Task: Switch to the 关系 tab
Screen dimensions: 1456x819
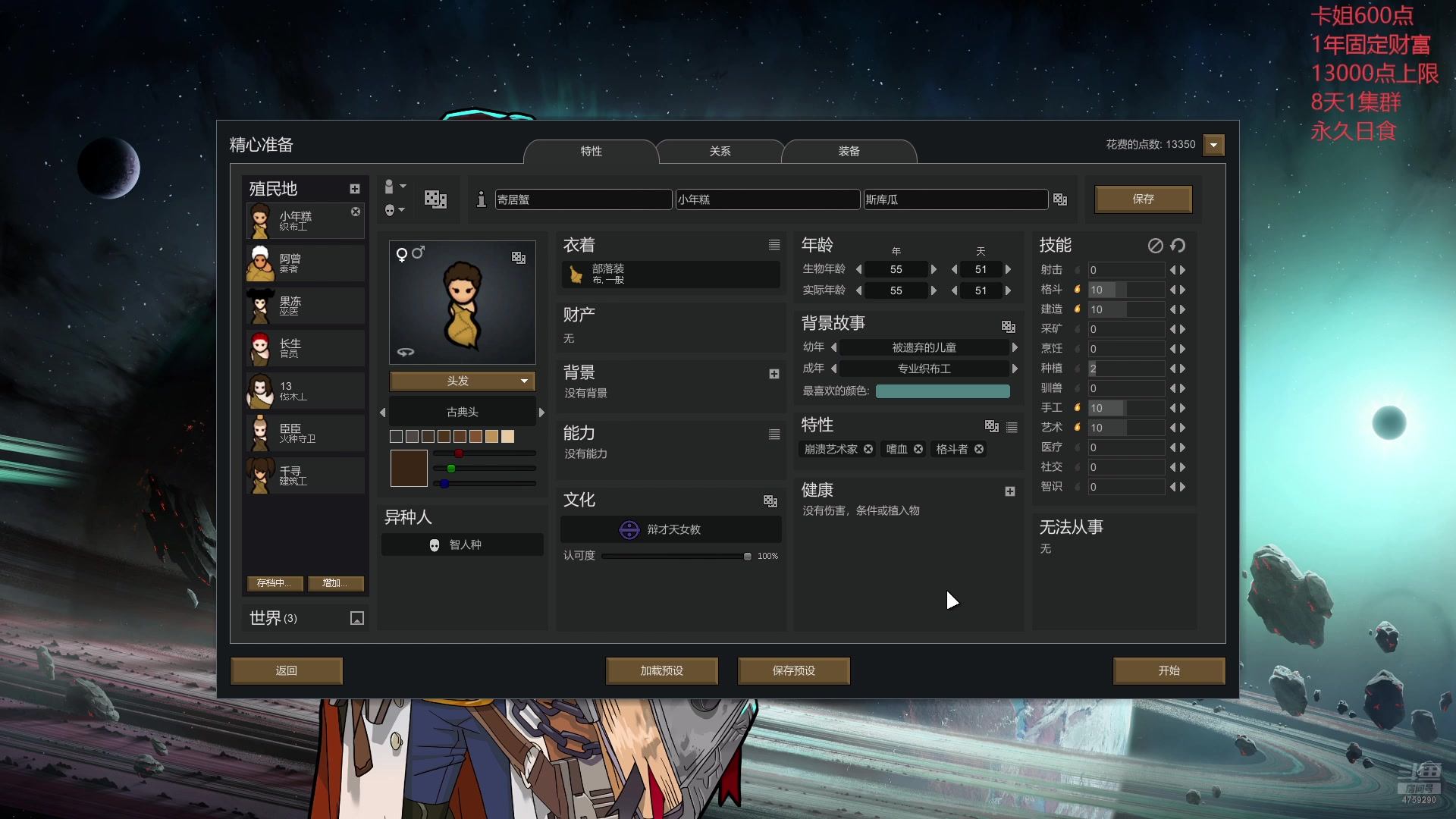Action: click(720, 151)
